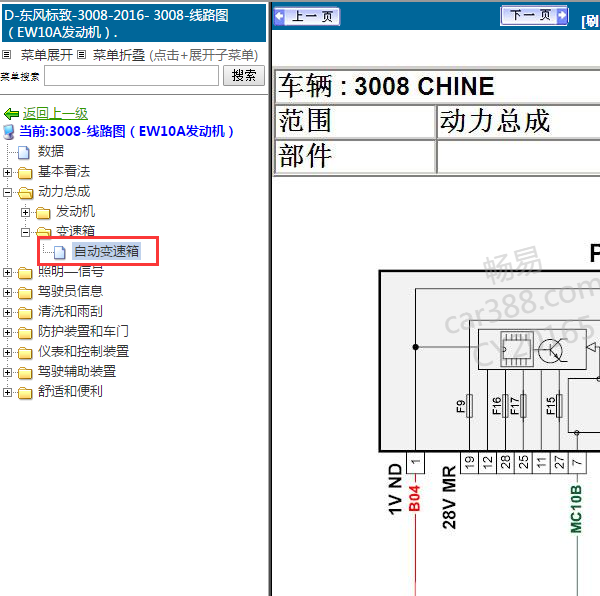Click the 1V ND connector label

pyautogui.click(x=395, y=489)
